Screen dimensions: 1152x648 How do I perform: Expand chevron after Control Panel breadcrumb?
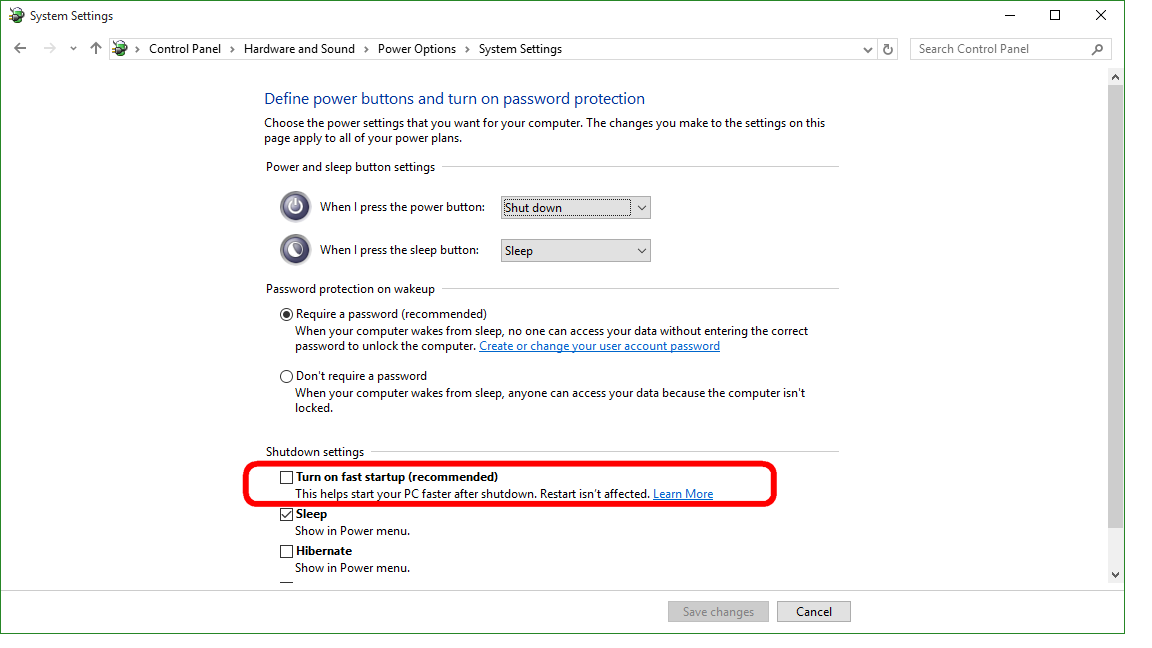click(232, 49)
